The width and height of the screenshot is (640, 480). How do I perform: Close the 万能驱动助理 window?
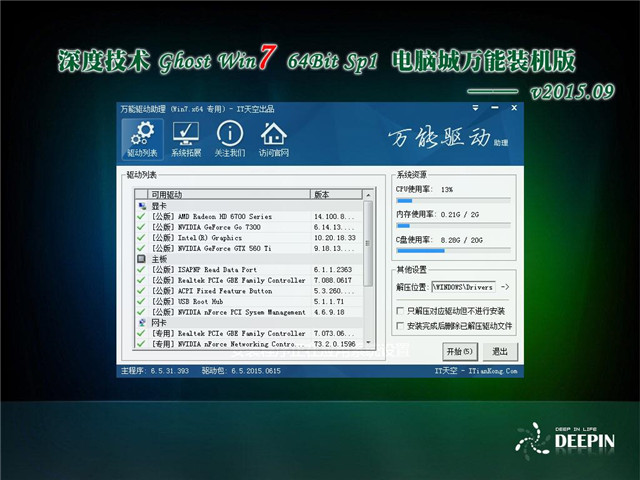point(514,108)
